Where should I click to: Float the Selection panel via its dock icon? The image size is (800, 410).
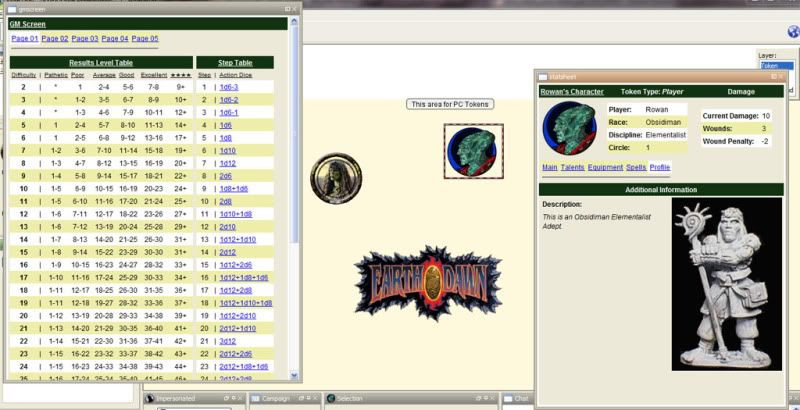point(479,398)
